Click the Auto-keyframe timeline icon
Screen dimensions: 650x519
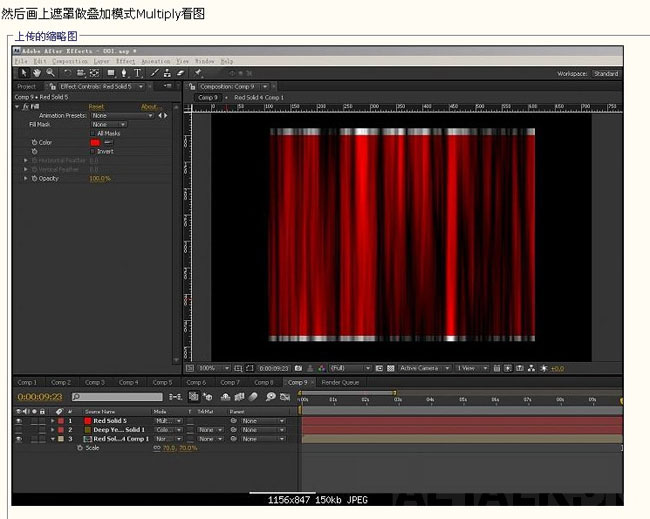click(285, 397)
